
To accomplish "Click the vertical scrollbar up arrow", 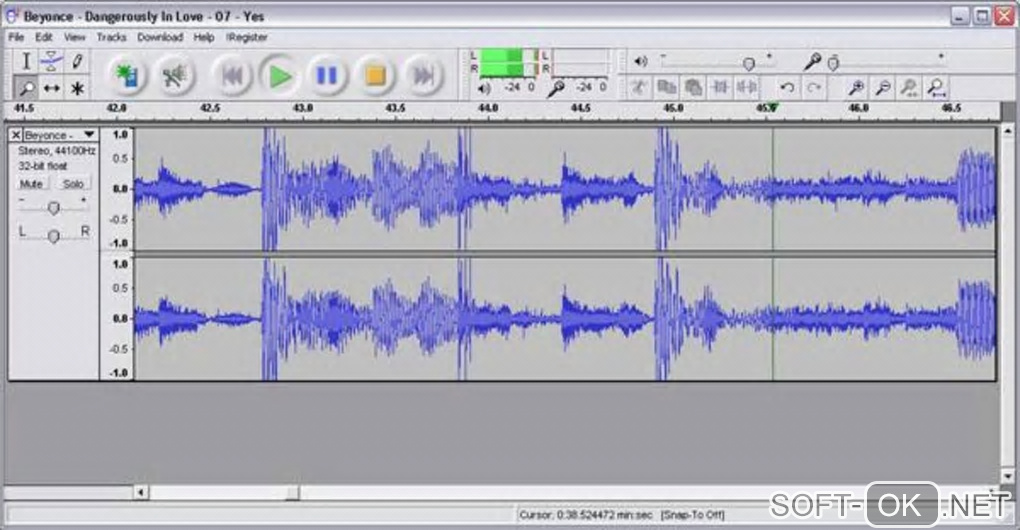I will 1008,130.
